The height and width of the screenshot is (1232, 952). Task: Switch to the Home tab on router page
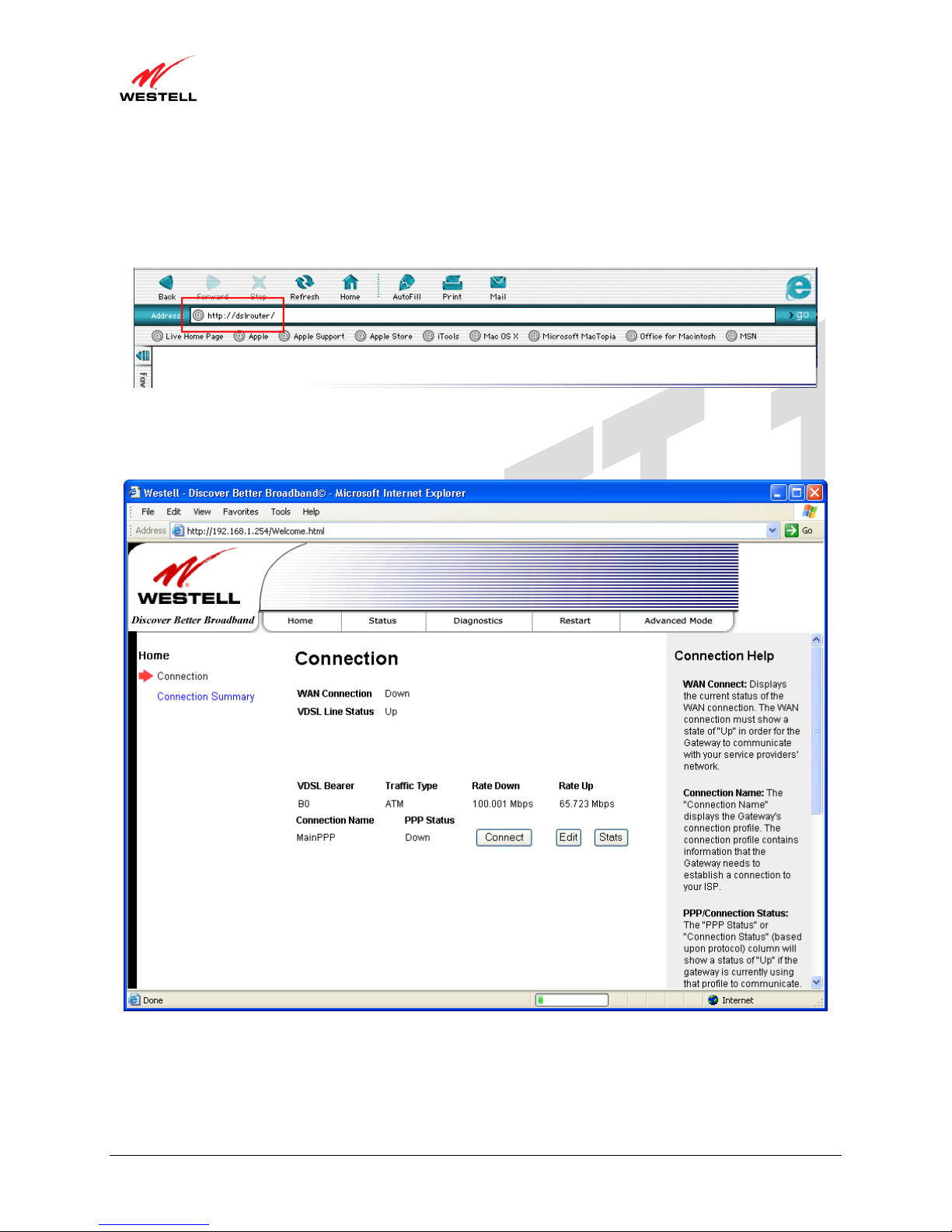300,621
